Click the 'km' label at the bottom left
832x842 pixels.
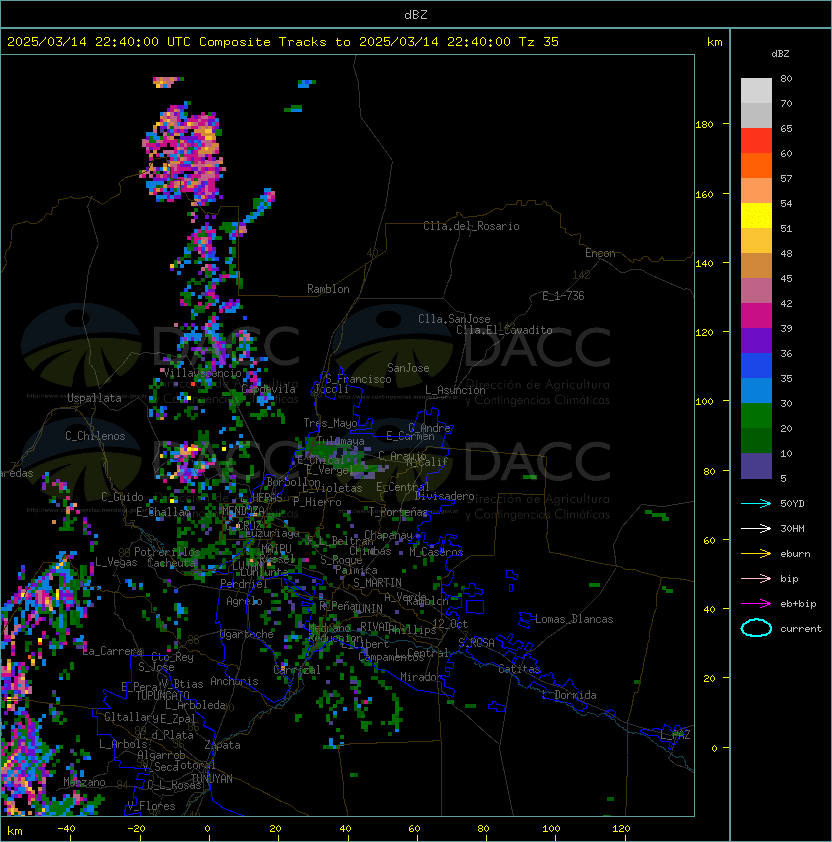15,831
